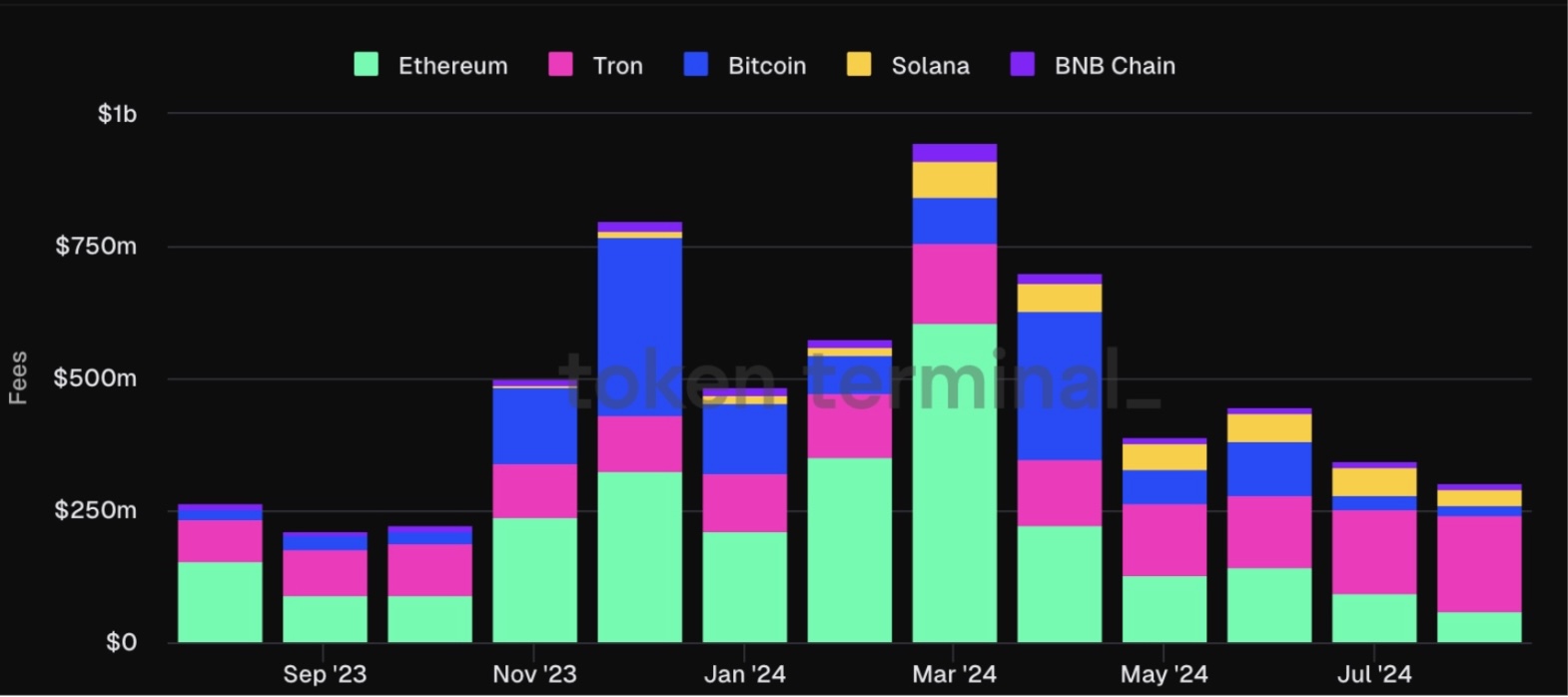
Task: Click the purple BNB Chain legend swatch
Action: pos(1023,65)
